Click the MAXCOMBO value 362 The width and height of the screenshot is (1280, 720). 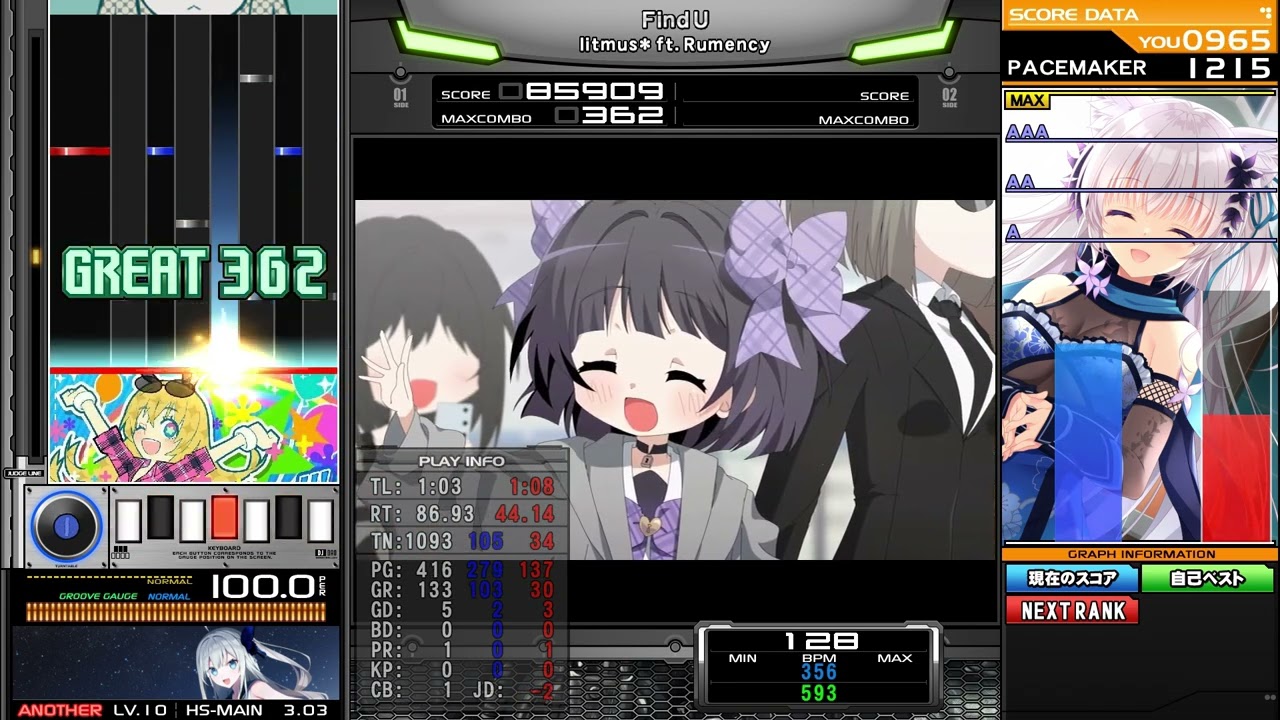tap(623, 116)
